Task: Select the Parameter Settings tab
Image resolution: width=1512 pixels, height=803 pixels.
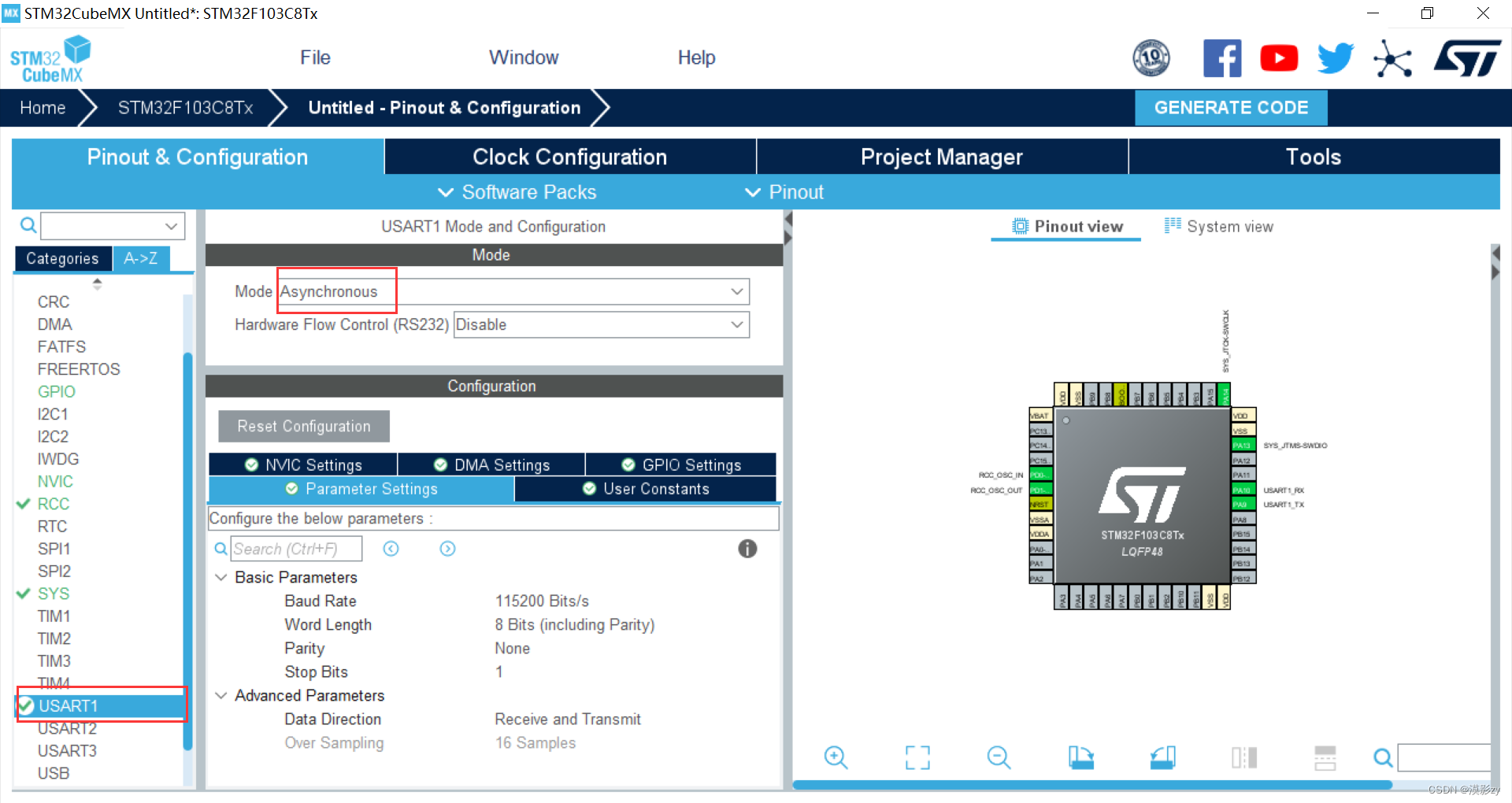Action: point(361,489)
